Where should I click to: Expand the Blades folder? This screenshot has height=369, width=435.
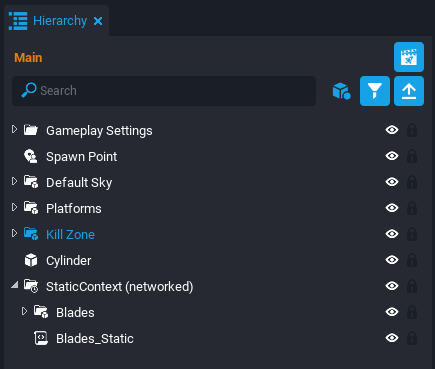(24, 311)
